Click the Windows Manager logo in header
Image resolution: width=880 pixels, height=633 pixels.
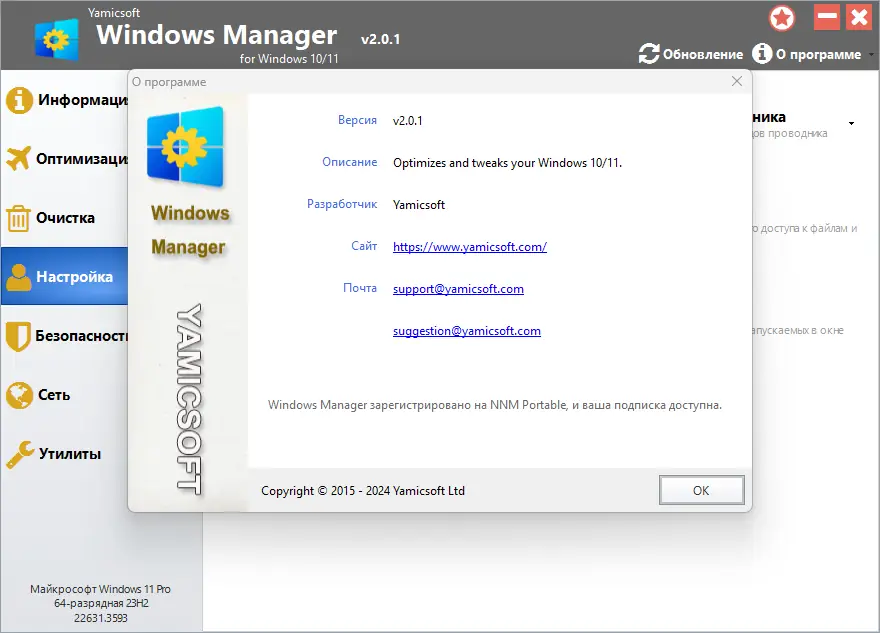(x=57, y=39)
